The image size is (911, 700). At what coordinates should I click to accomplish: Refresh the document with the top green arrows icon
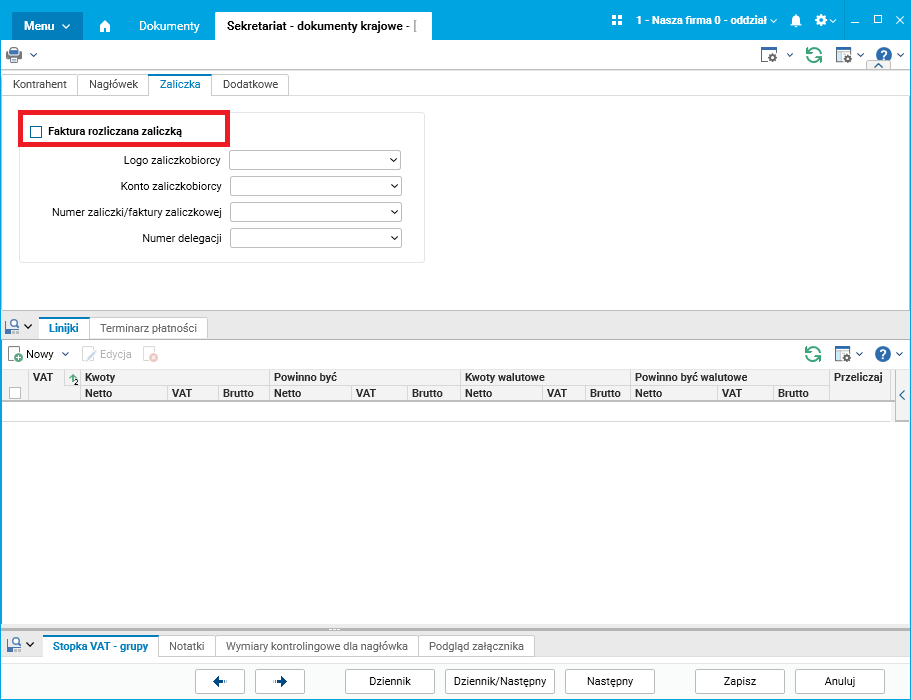814,55
